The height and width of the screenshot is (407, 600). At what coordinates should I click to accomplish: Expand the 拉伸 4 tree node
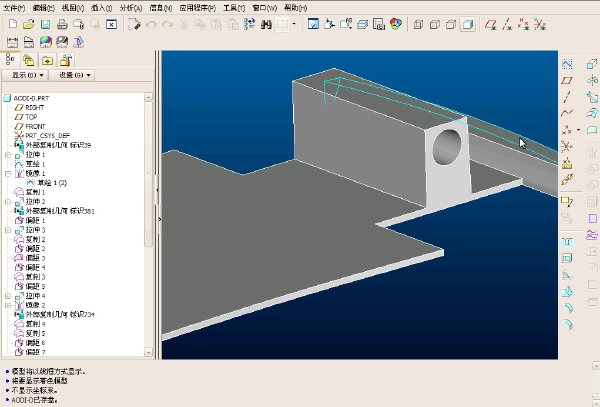click(8, 296)
